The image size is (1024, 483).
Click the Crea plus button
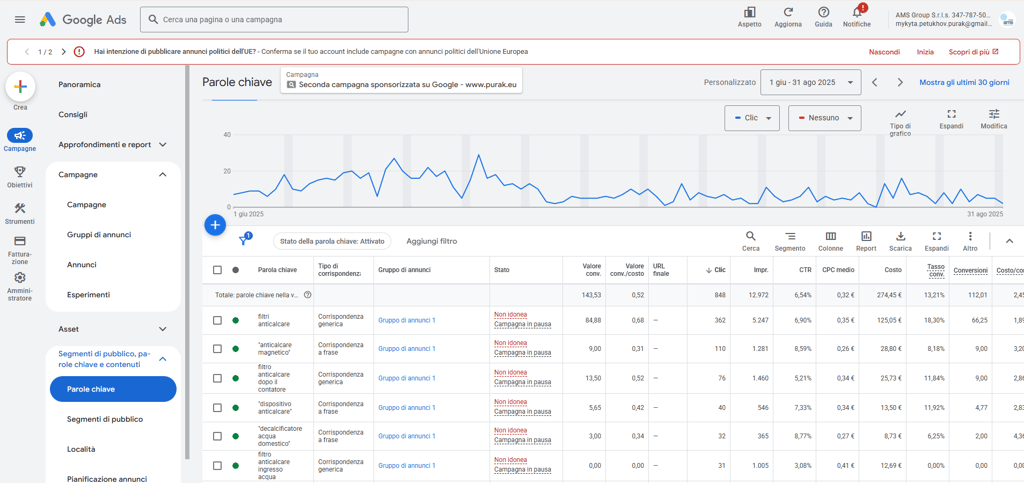pyautogui.click(x=20, y=87)
